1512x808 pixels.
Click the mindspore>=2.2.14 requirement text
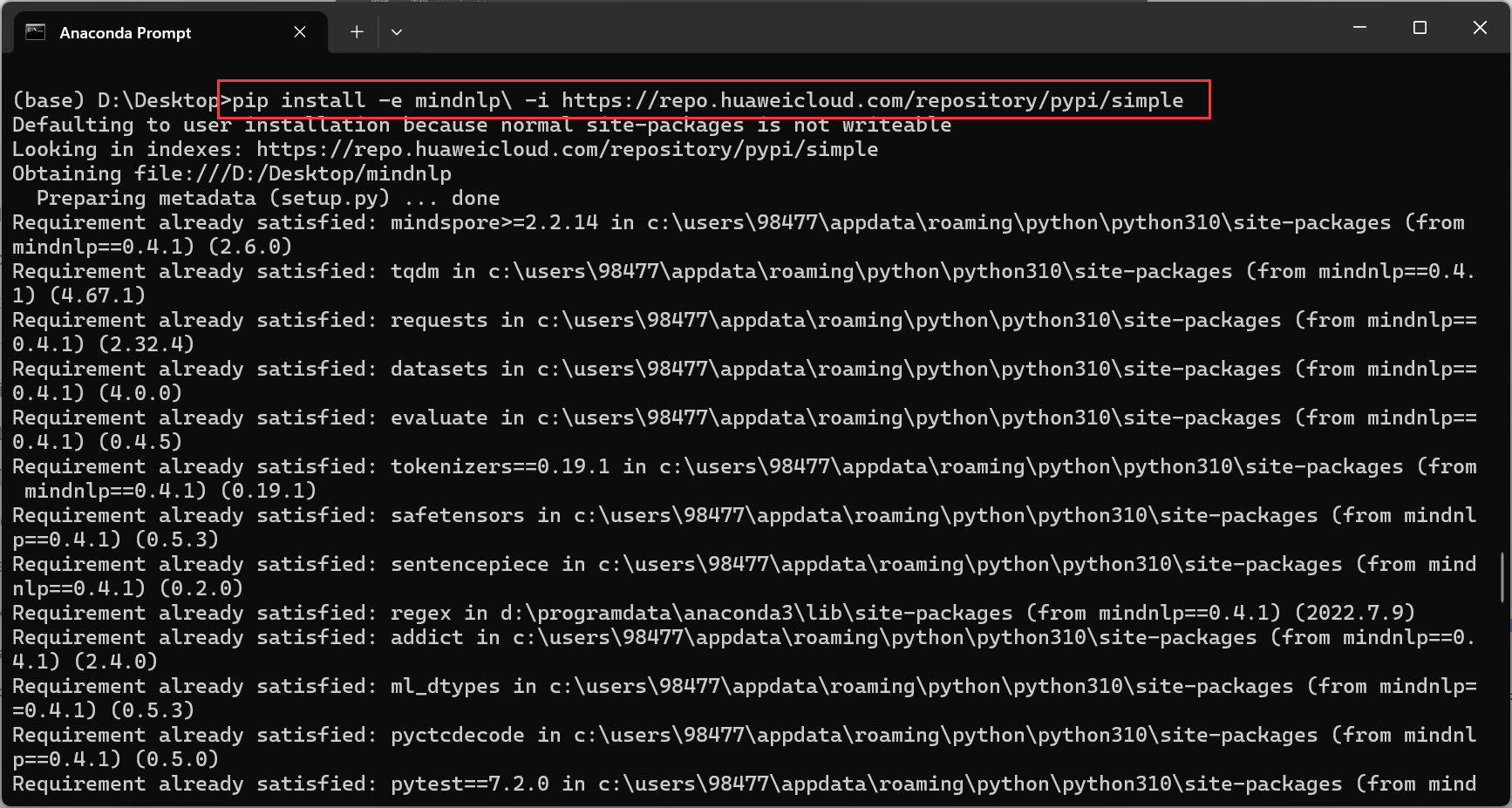click(494, 223)
